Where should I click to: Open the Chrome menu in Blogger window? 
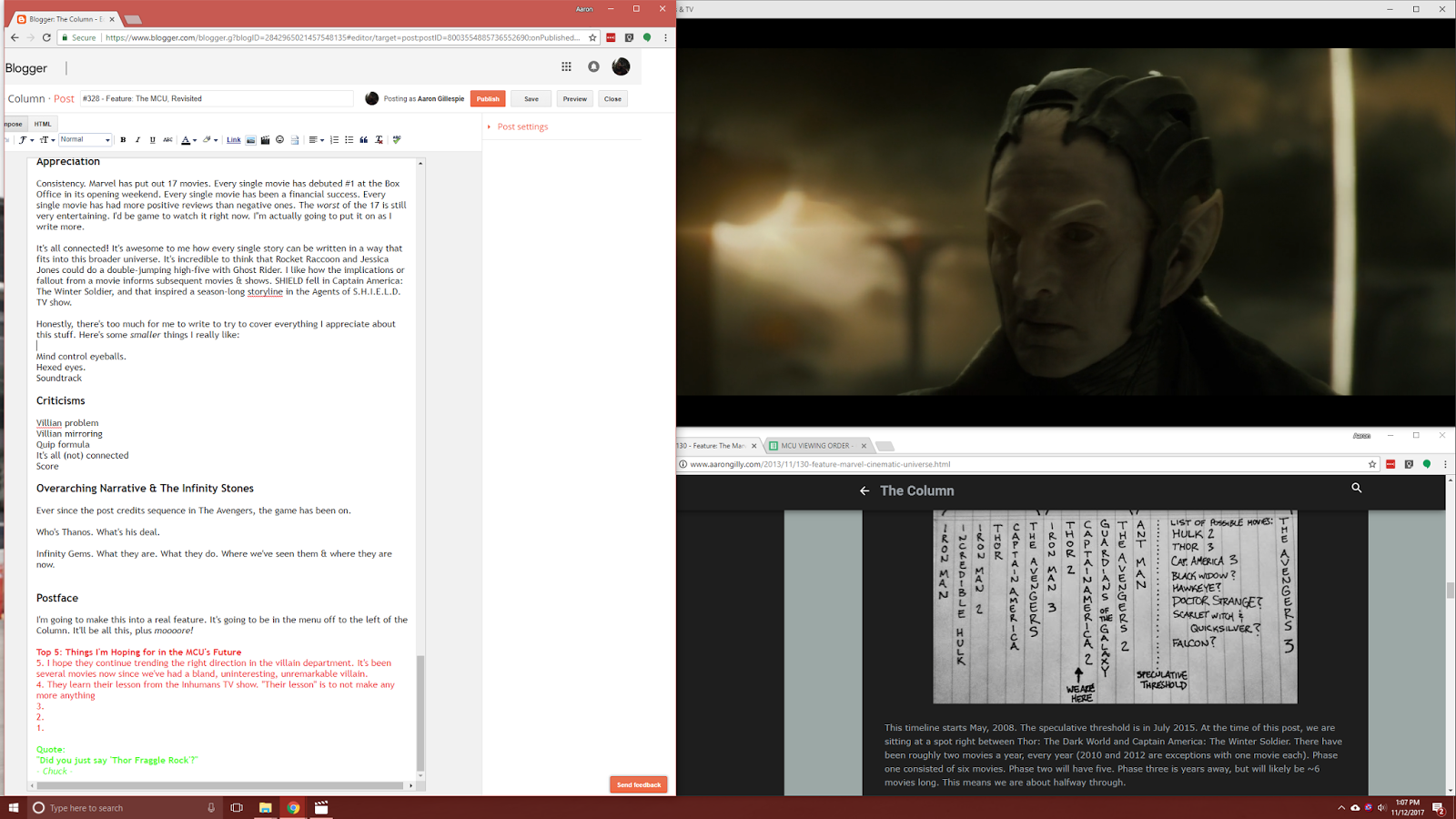(x=665, y=37)
